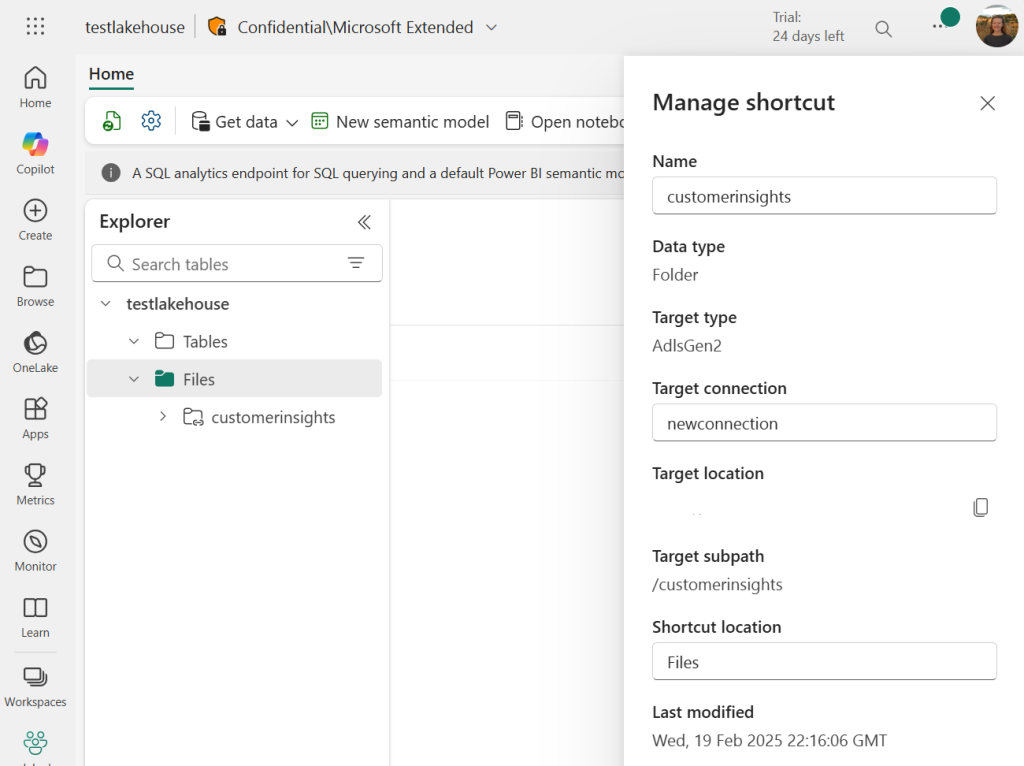Click the testlakehouse title in header
Screen dimensions: 1024x766
pyautogui.click(x=135, y=27)
